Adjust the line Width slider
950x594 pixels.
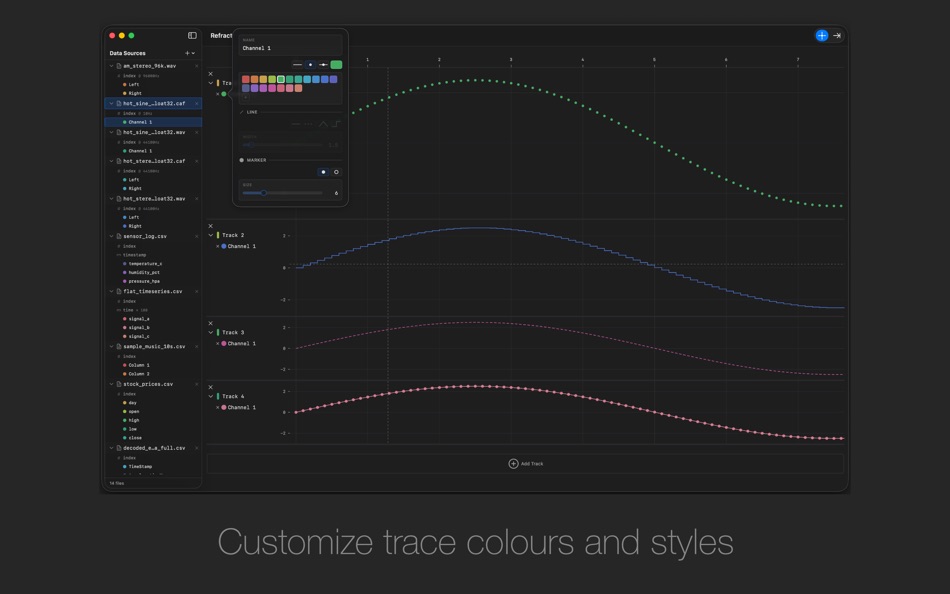pos(282,145)
